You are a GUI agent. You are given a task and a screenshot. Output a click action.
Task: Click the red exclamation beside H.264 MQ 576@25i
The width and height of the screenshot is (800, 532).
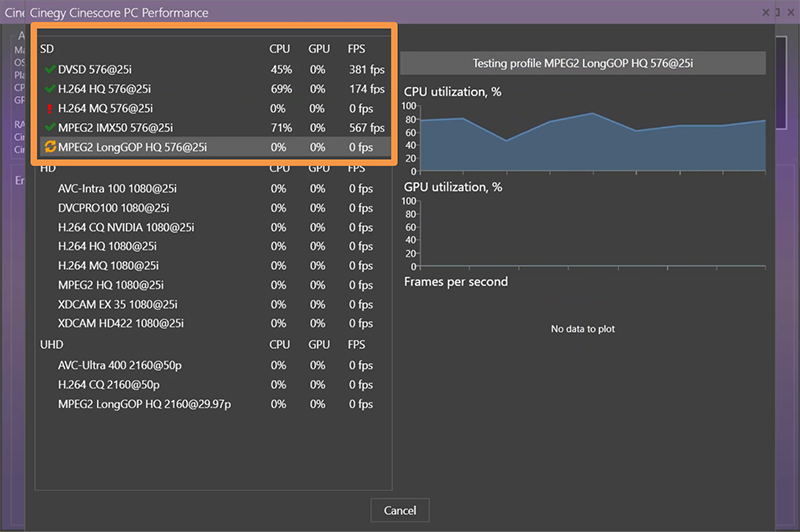(49, 109)
